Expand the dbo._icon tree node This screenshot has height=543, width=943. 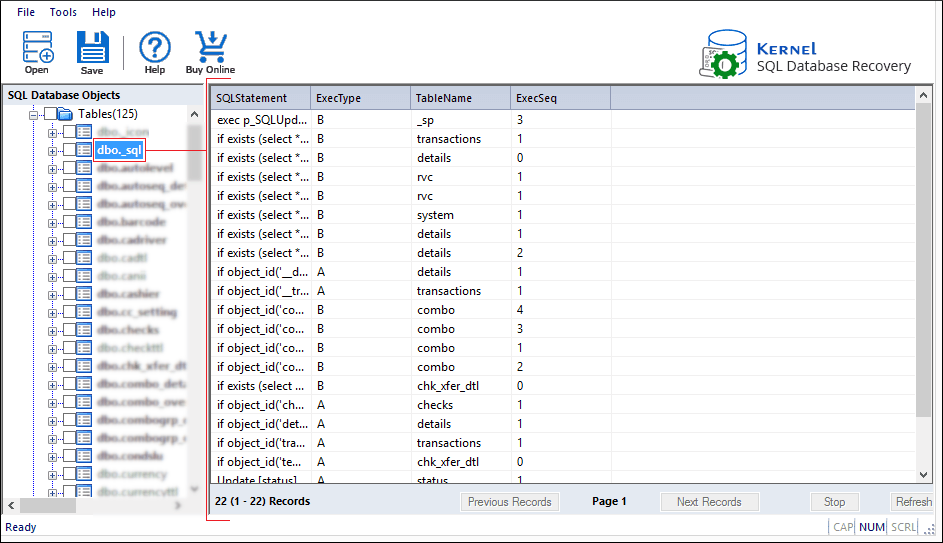pos(52,133)
